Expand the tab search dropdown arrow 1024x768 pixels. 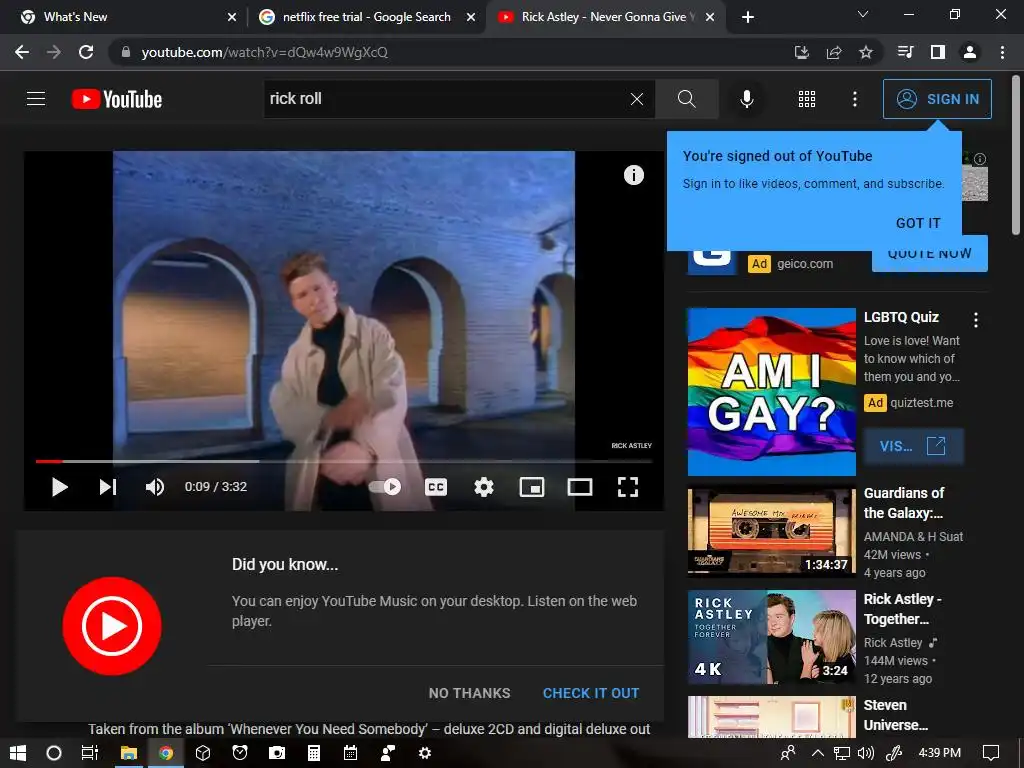pos(863,14)
